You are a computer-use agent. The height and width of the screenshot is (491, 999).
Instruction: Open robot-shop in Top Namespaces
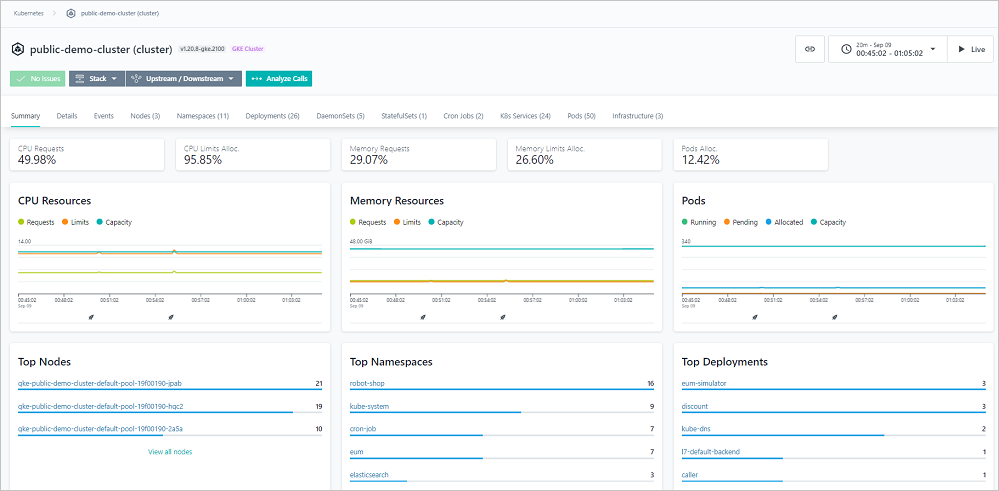(369, 383)
